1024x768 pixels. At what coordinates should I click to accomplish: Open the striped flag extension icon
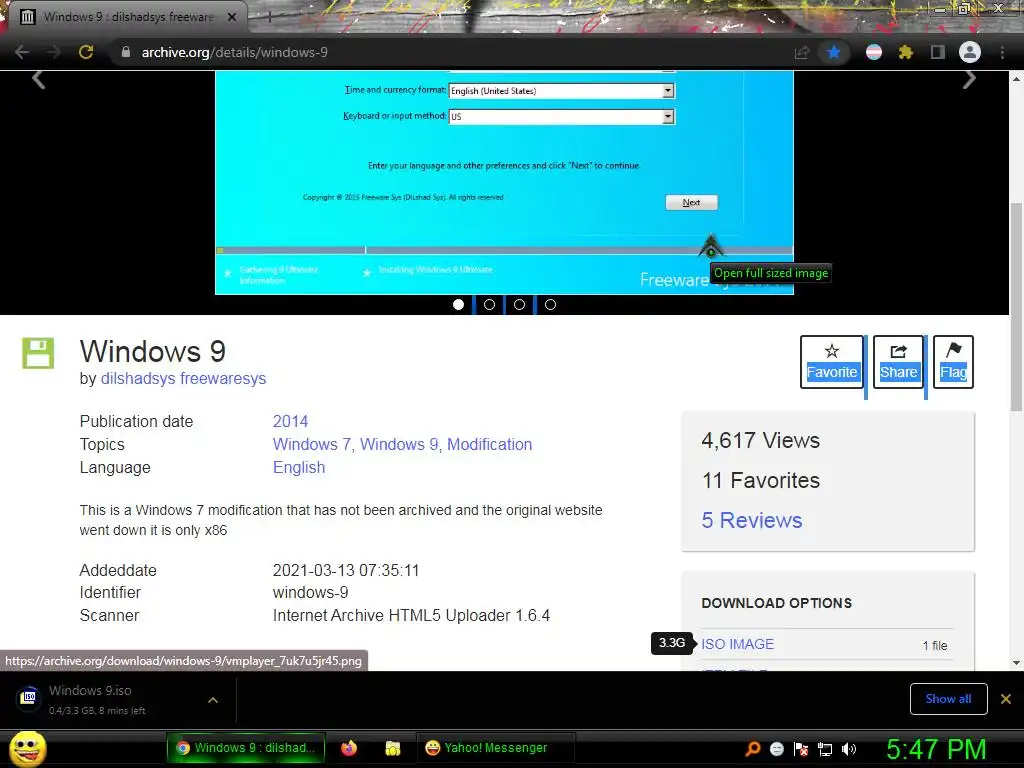(x=873, y=52)
